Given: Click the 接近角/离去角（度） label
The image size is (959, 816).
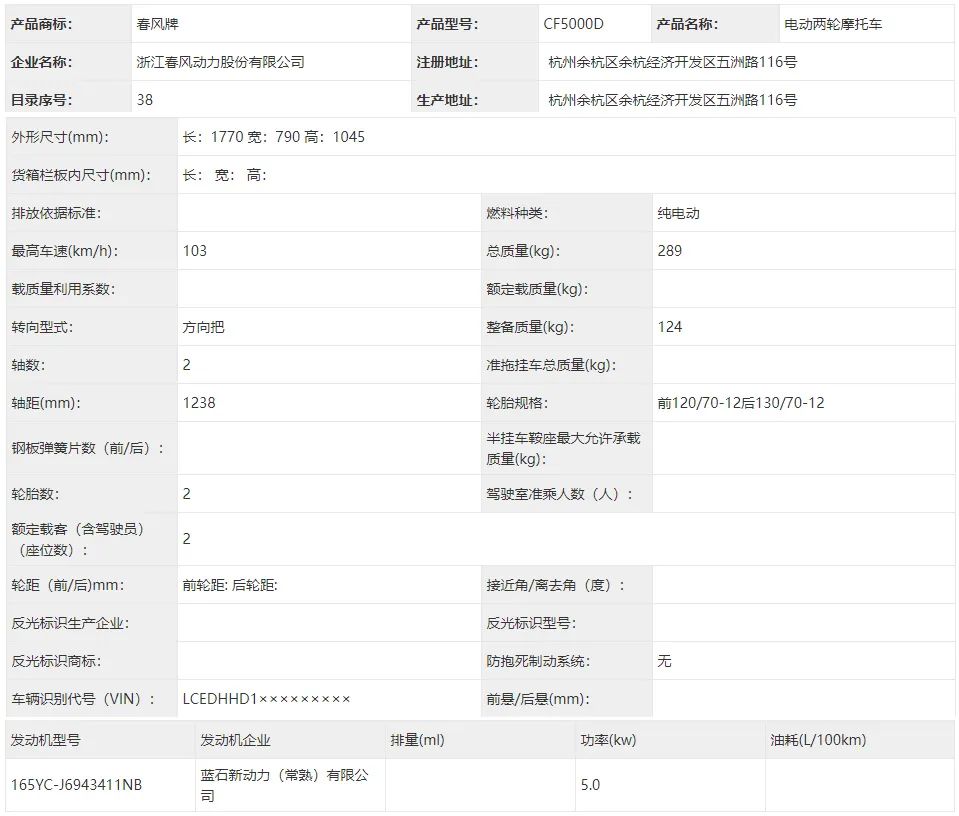Looking at the screenshot, I should pos(555,585).
